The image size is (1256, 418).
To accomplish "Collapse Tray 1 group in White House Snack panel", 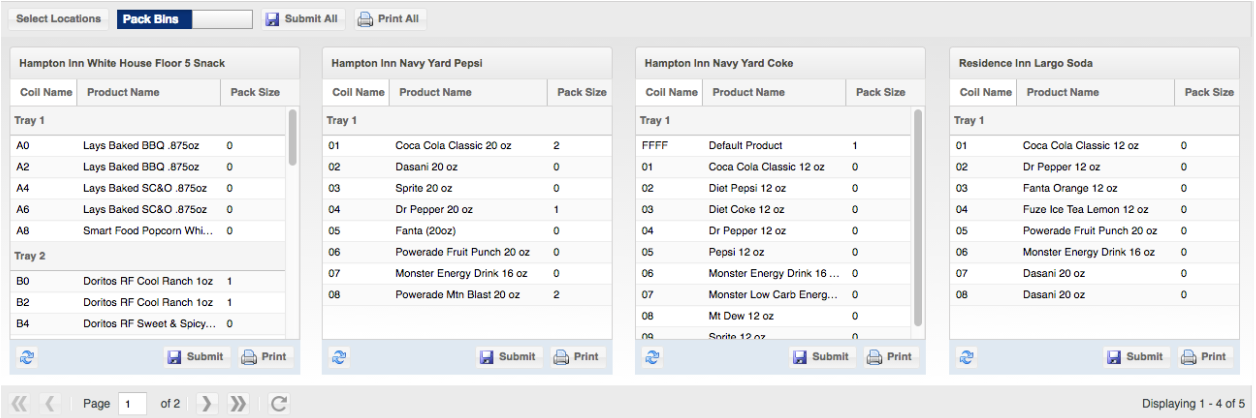I will tap(148, 121).
